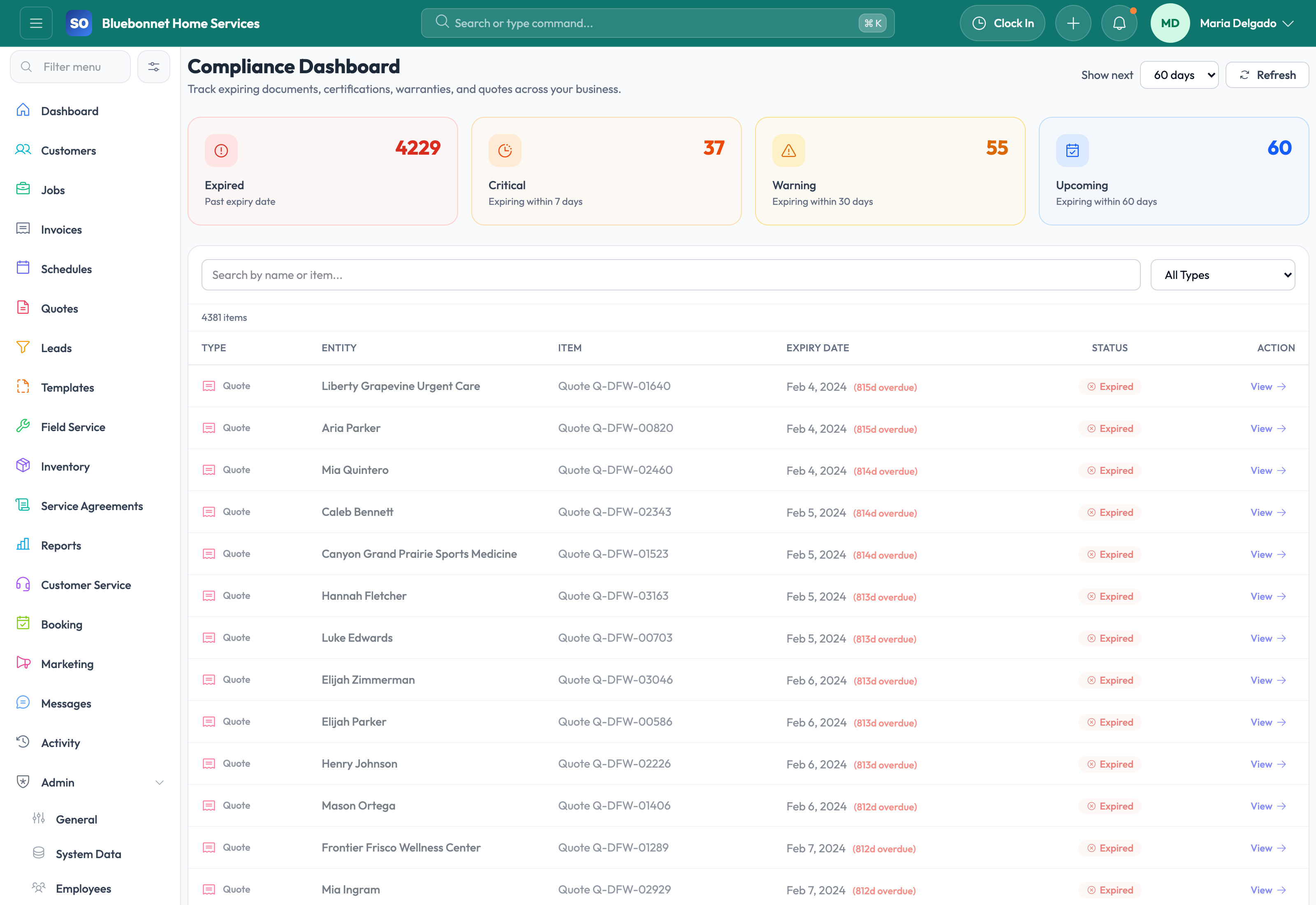Click the Inventory box icon
Viewport: 1316px width, 905px height.
pyautogui.click(x=23, y=466)
